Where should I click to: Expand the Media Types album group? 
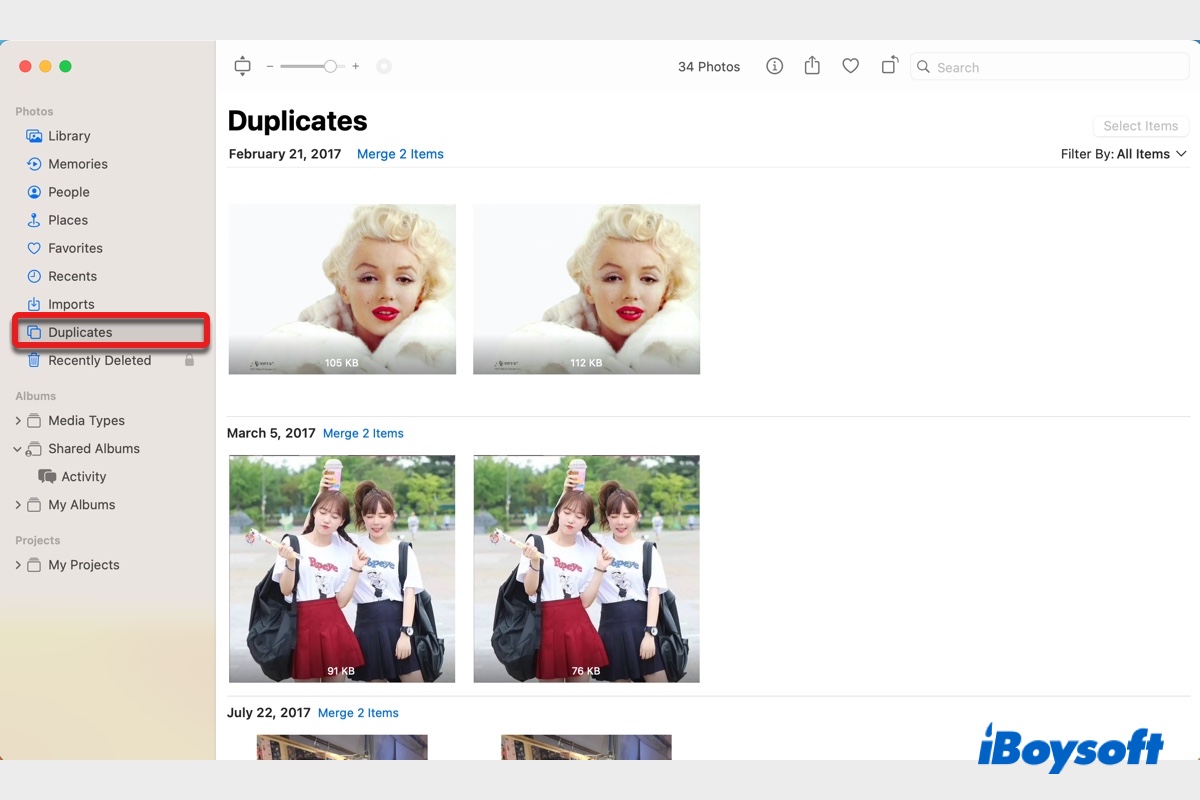point(18,421)
